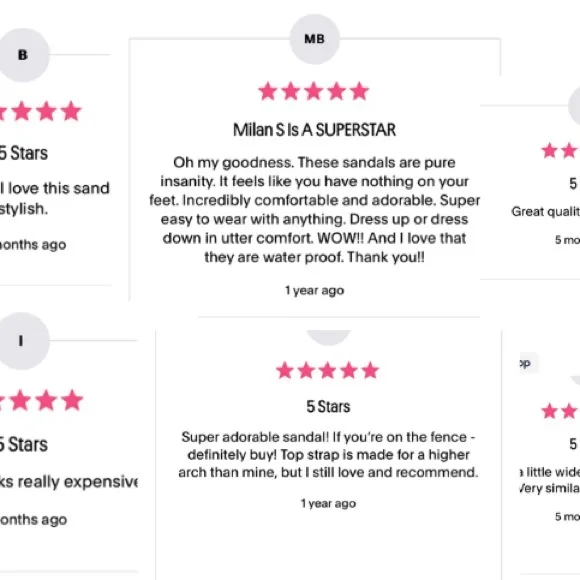Click star rating above Super adorable sandal review
This screenshot has height=580, width=580.
pyautogui.click(x=328, y=370)
